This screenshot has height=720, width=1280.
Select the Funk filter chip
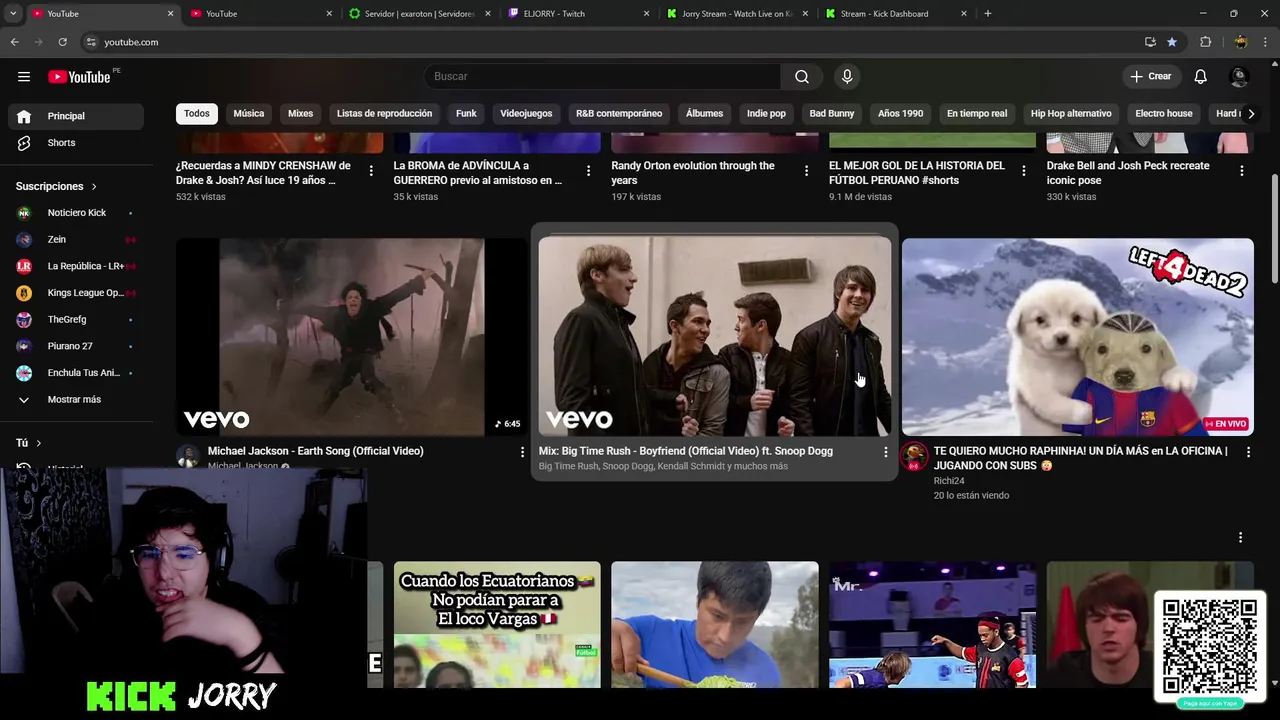point(466,114)
